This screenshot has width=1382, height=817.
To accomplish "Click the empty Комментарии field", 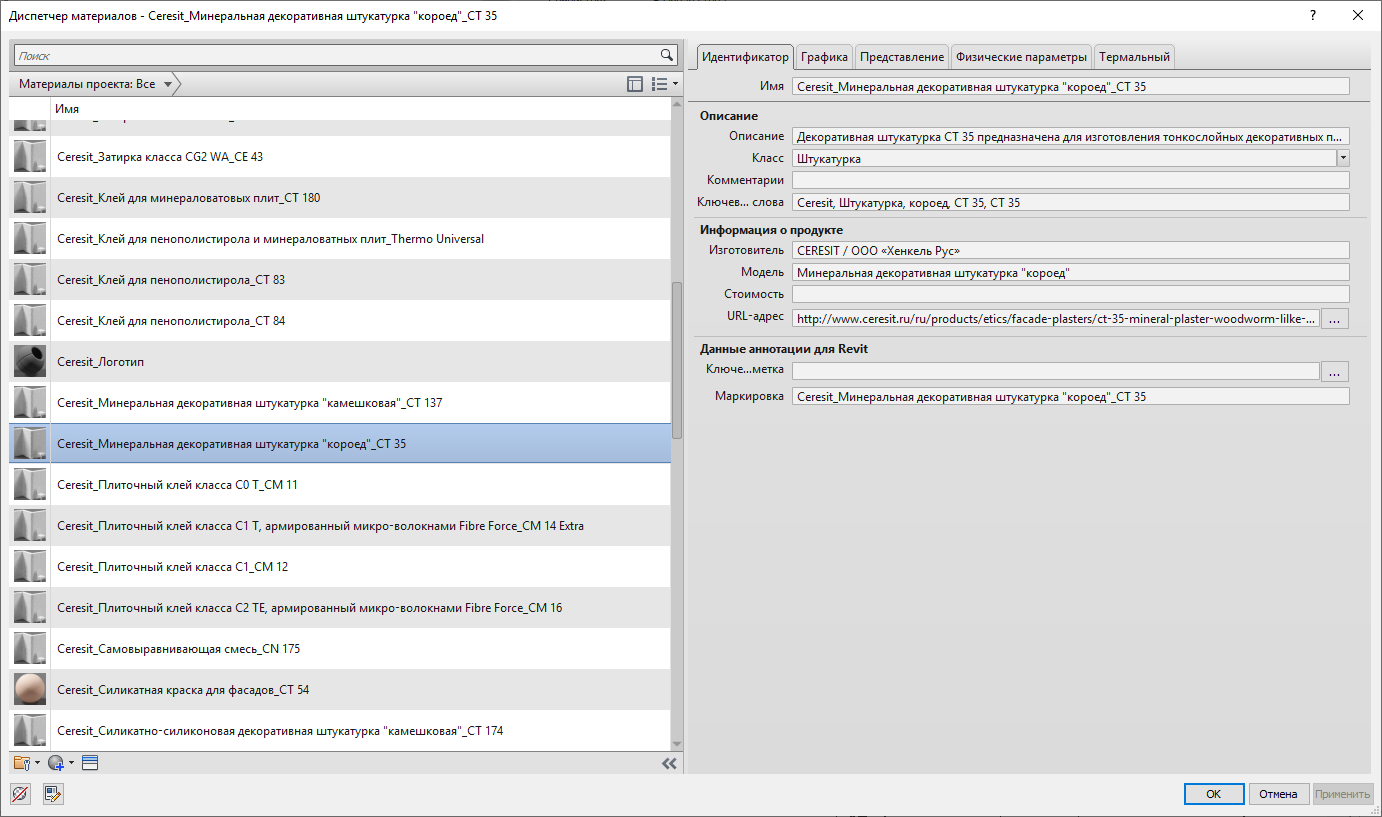I will click(x=1070, y=180).
